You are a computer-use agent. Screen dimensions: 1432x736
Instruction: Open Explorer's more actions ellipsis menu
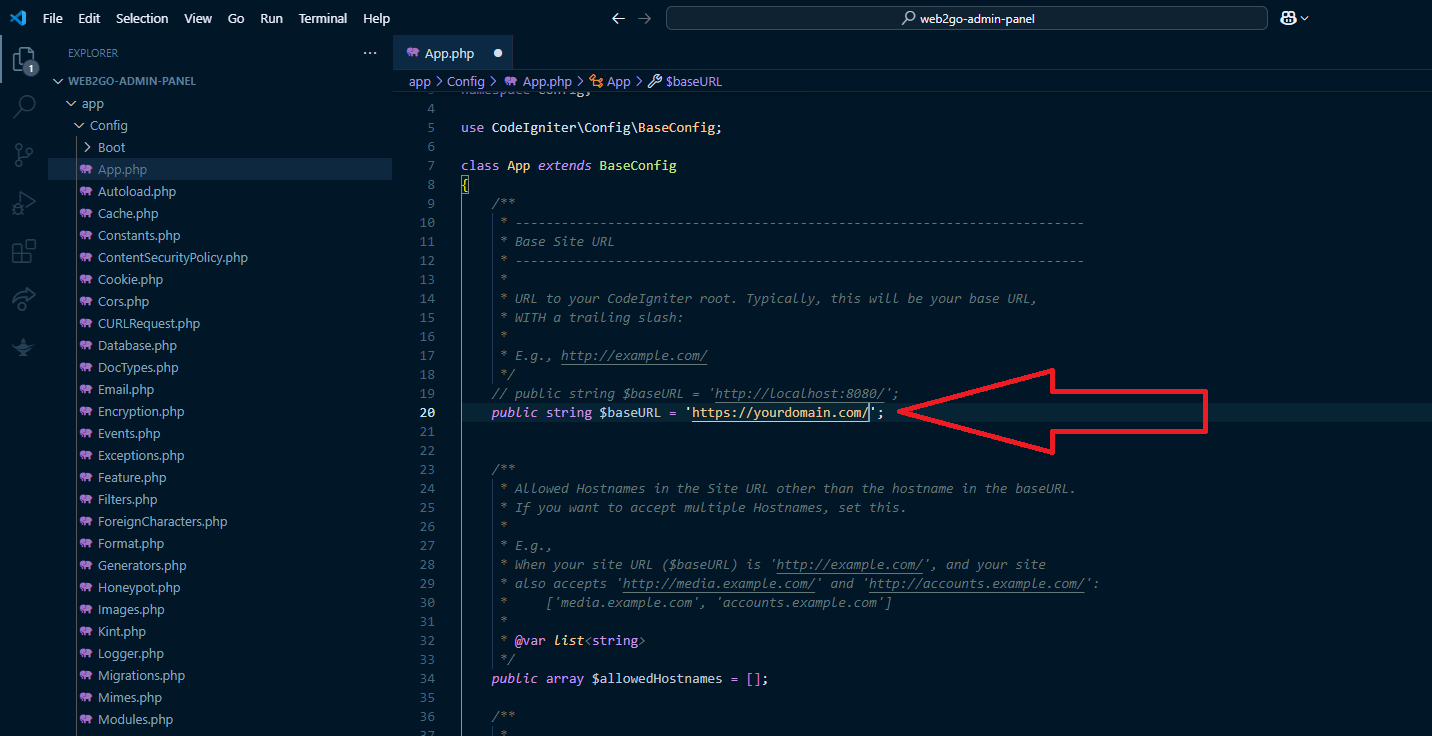[x=370, y=53]
